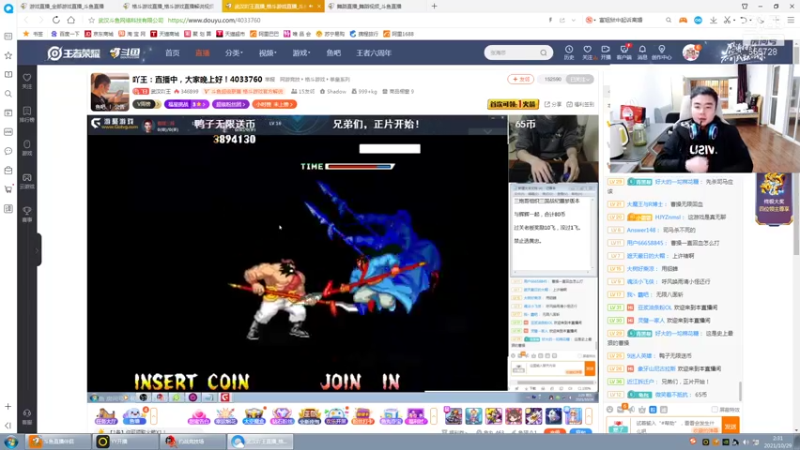The width and height of the screenshot is (800, 450).
Task: Open the 已关注 dropdown next to follower count
Action: point(581,79)
